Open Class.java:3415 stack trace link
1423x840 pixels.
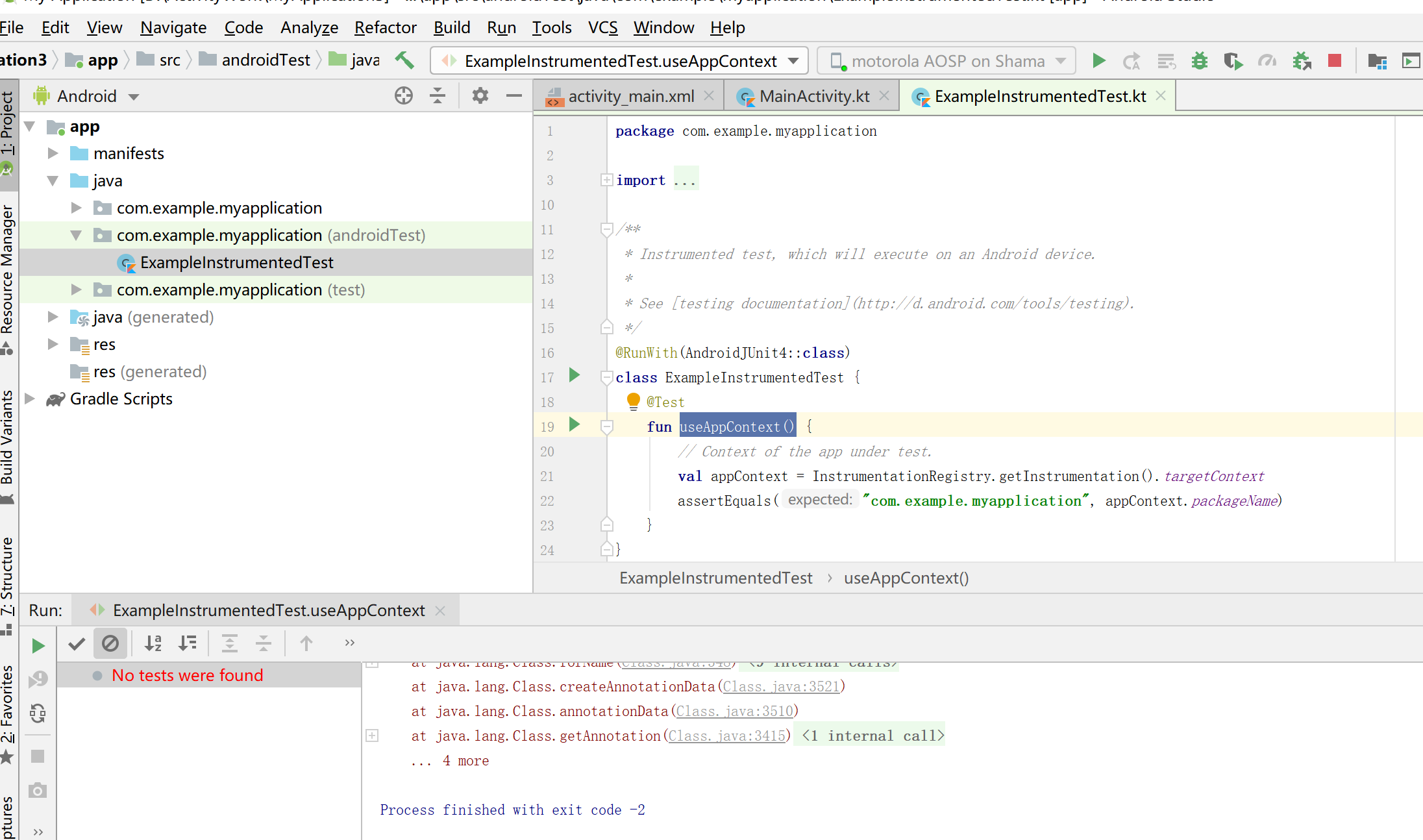tap(727, 735)
